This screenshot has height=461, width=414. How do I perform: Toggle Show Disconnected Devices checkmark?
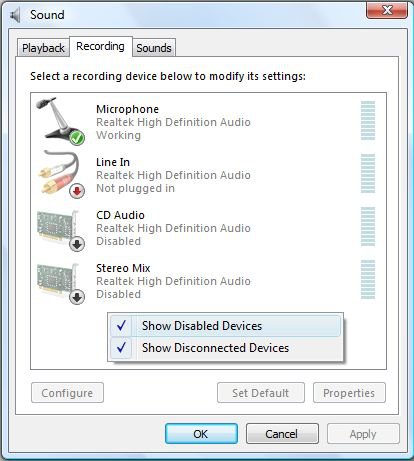click(x=121, y=348)
